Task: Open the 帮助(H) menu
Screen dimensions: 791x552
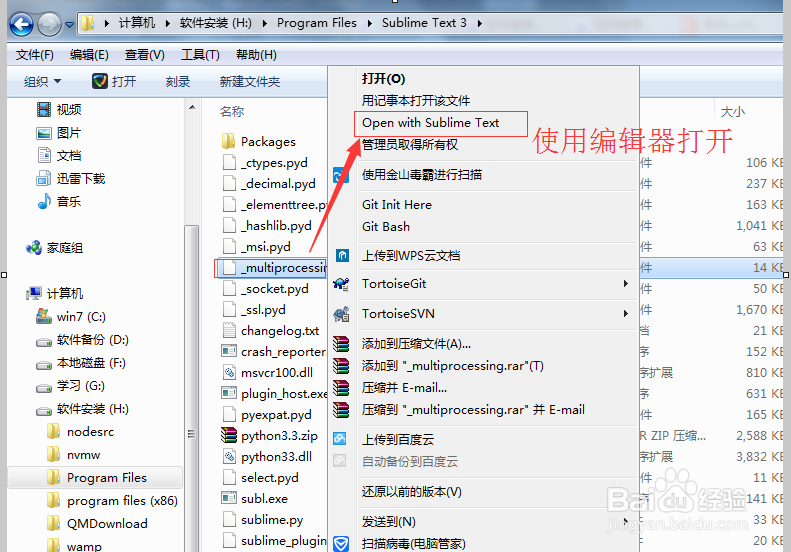Action: click(256, 54)
